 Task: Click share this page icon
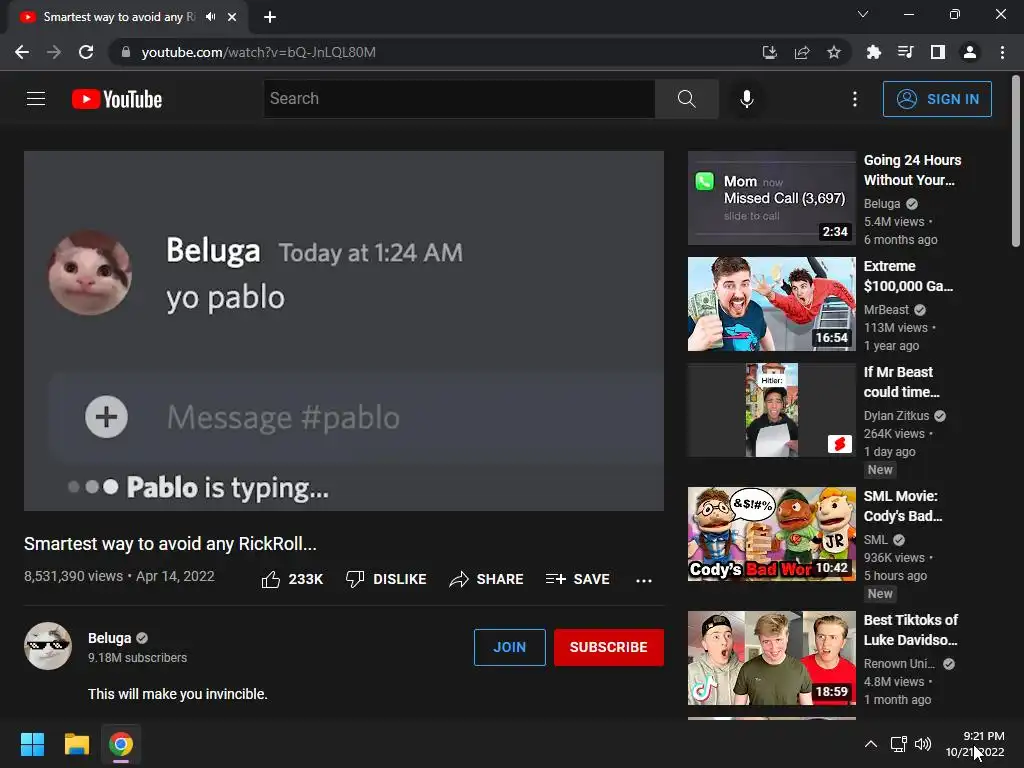point(801,52)
